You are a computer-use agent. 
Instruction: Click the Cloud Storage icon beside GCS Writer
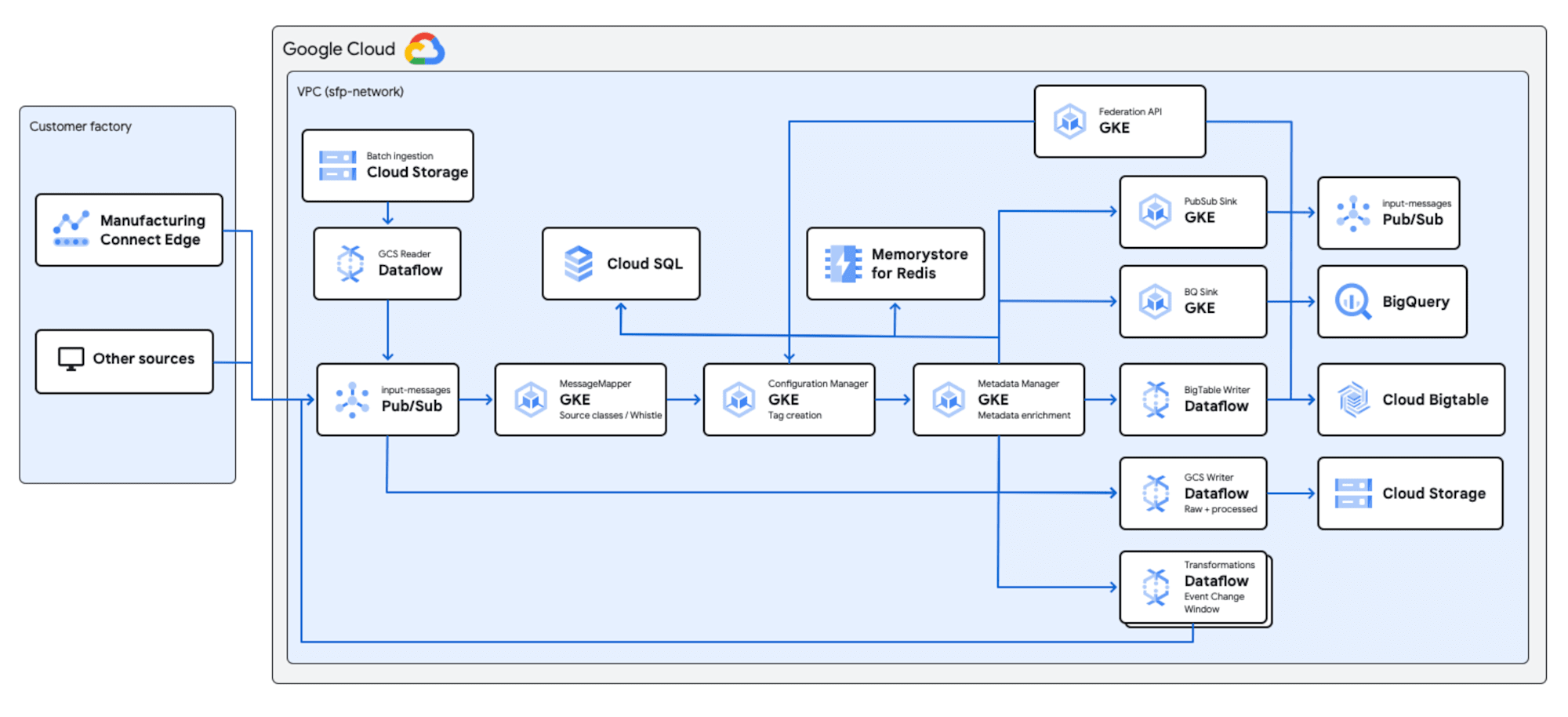[1353, 493]
